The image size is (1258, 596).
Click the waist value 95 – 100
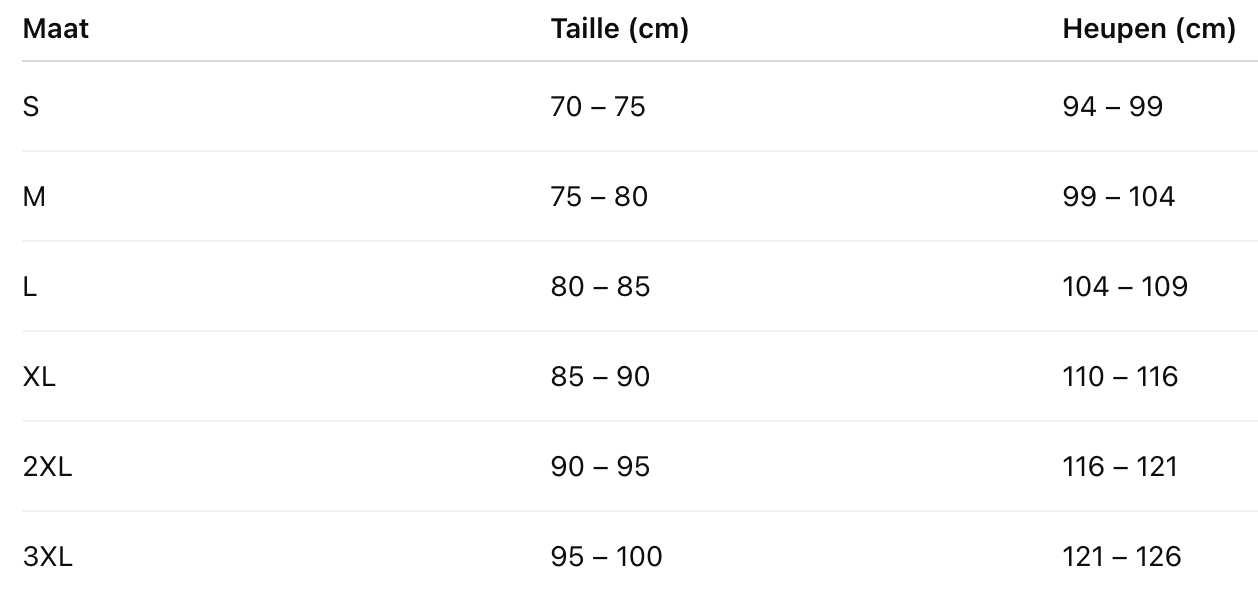[x=606, y=556]
